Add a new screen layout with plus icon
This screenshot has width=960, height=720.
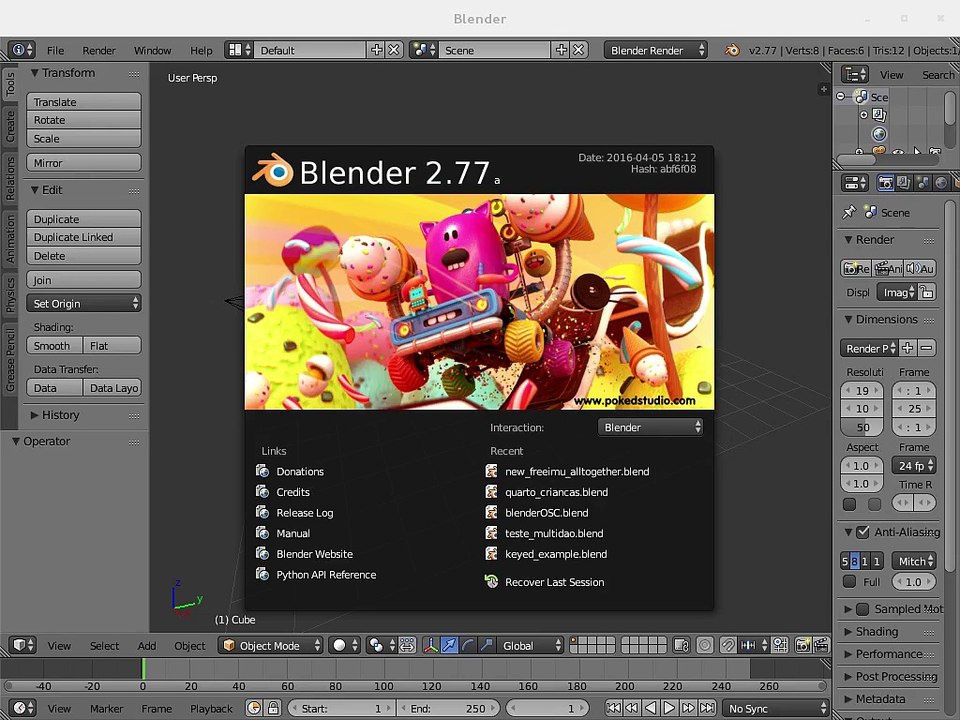[x=377, y=50]
